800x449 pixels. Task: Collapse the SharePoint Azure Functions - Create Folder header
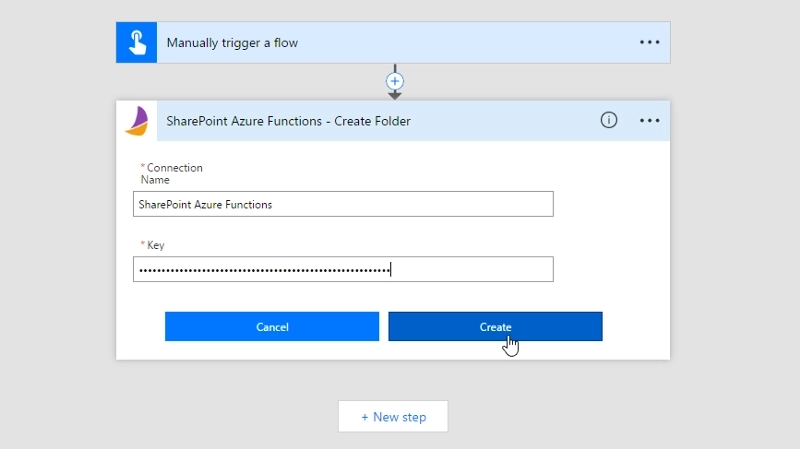coord(288,121)
